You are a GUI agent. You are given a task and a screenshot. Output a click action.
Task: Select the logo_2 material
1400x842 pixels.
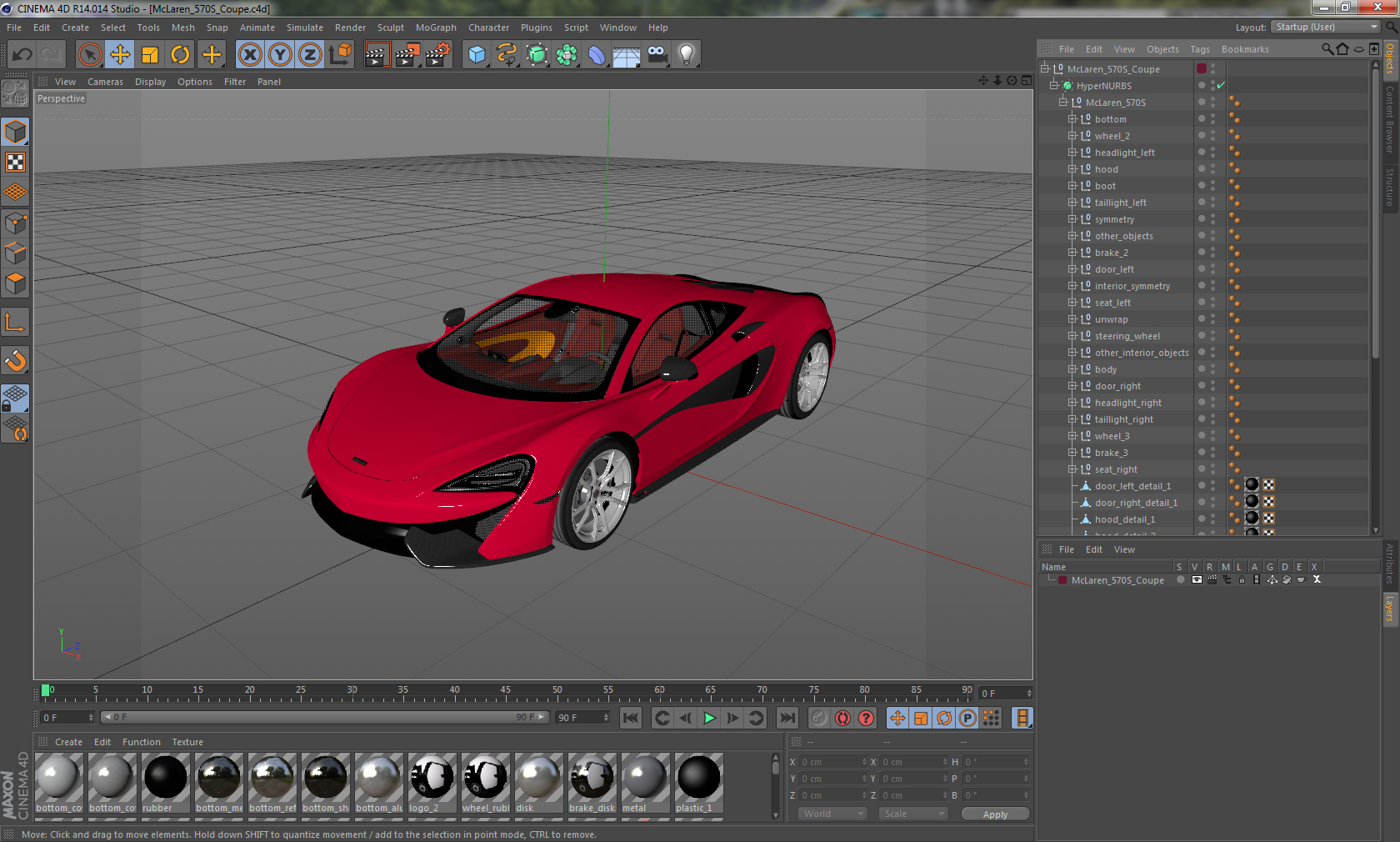click(x=432, y=783)
